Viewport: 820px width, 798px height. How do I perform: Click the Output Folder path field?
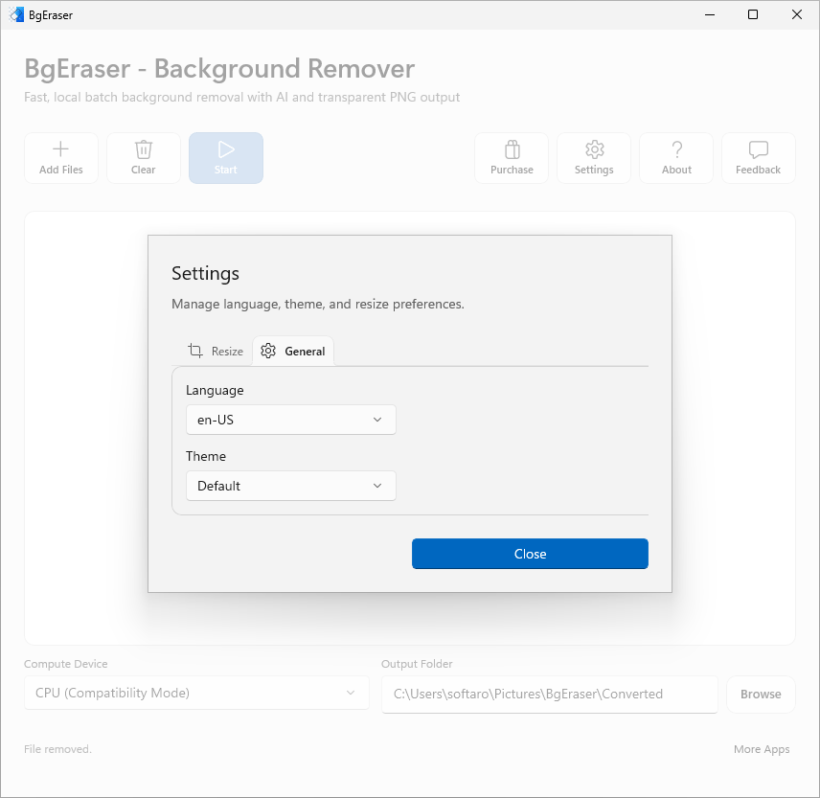pyautogui.click(x=550, y=694)
